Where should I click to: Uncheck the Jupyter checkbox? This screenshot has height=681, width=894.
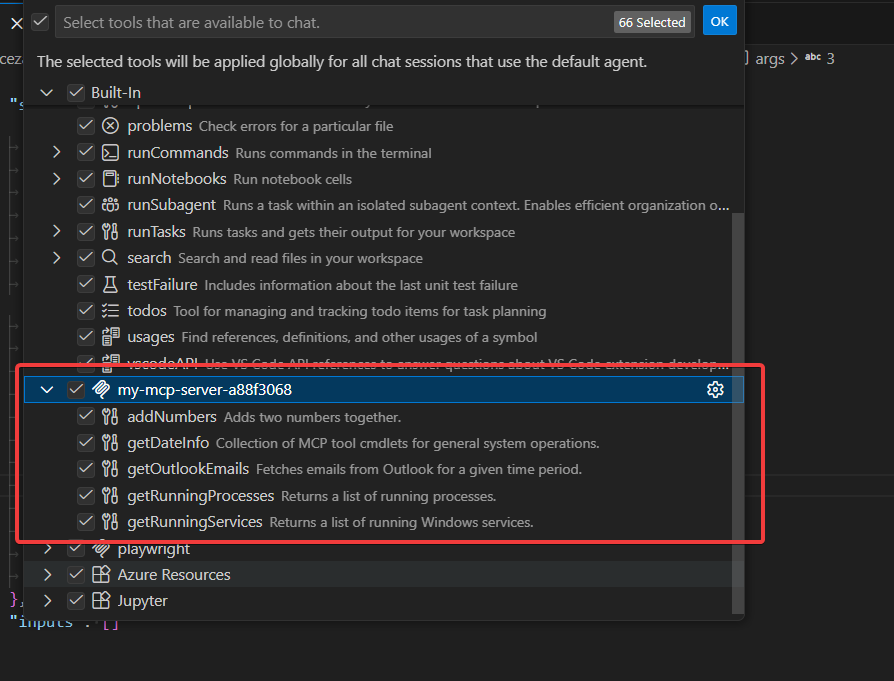point(76,601)
